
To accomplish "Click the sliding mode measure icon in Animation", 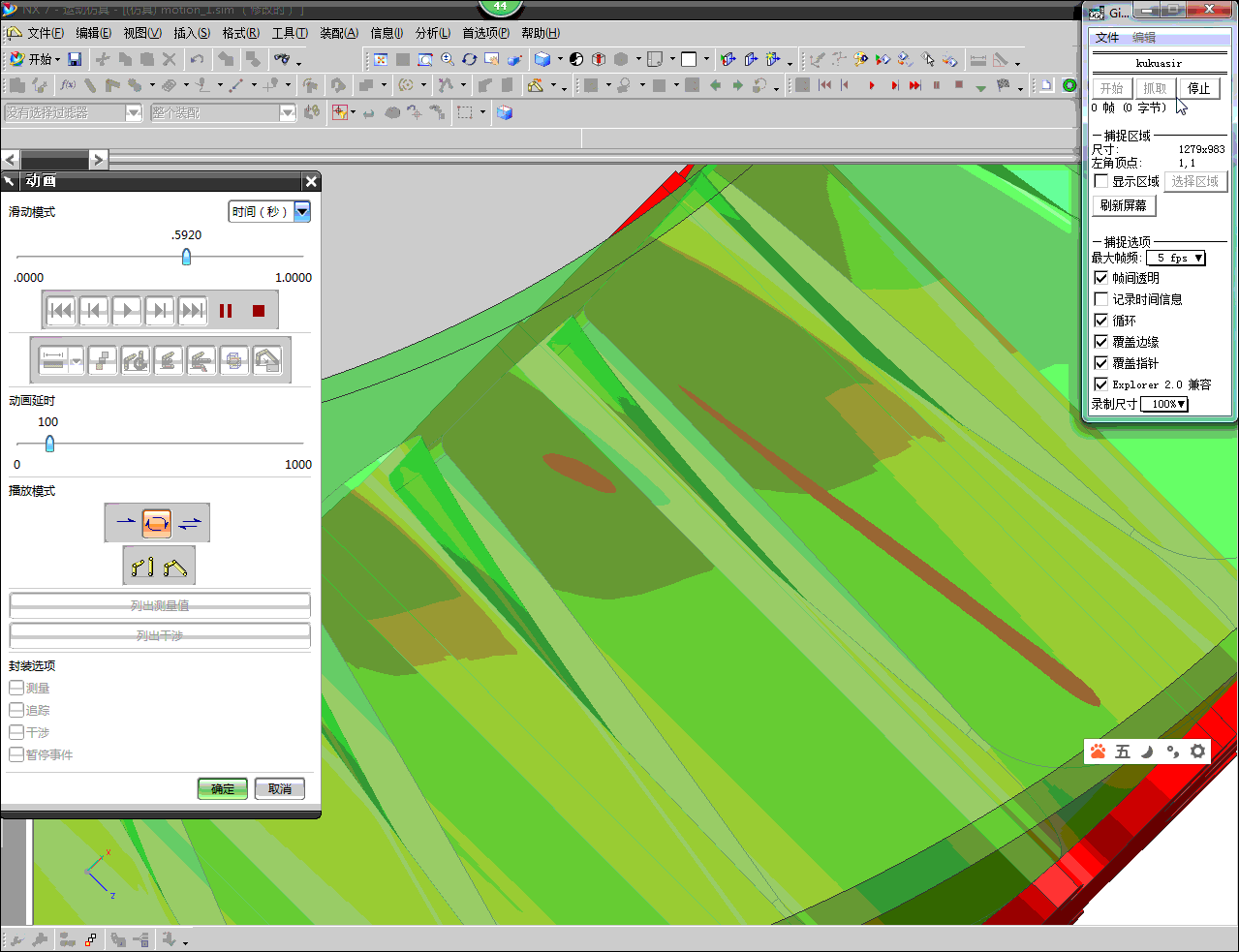I will coord(53,360).
